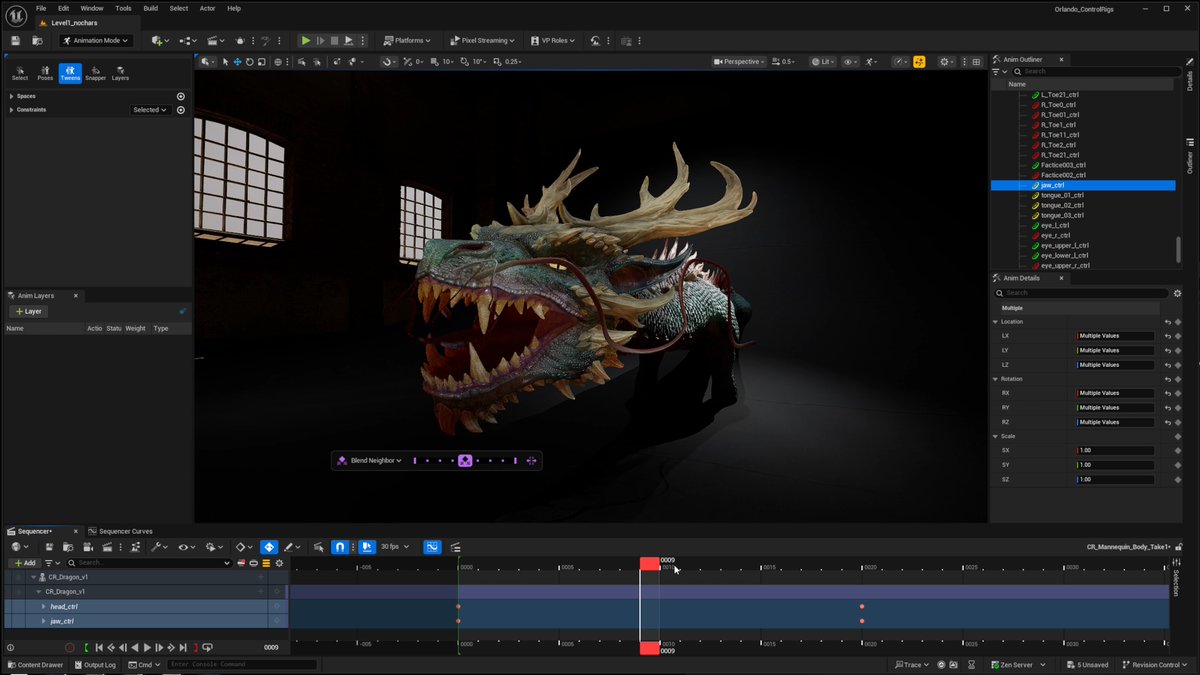1200x675 pixels.
Task: Click the Blend Neighbor tween center handle
Action: click(465, 461)
